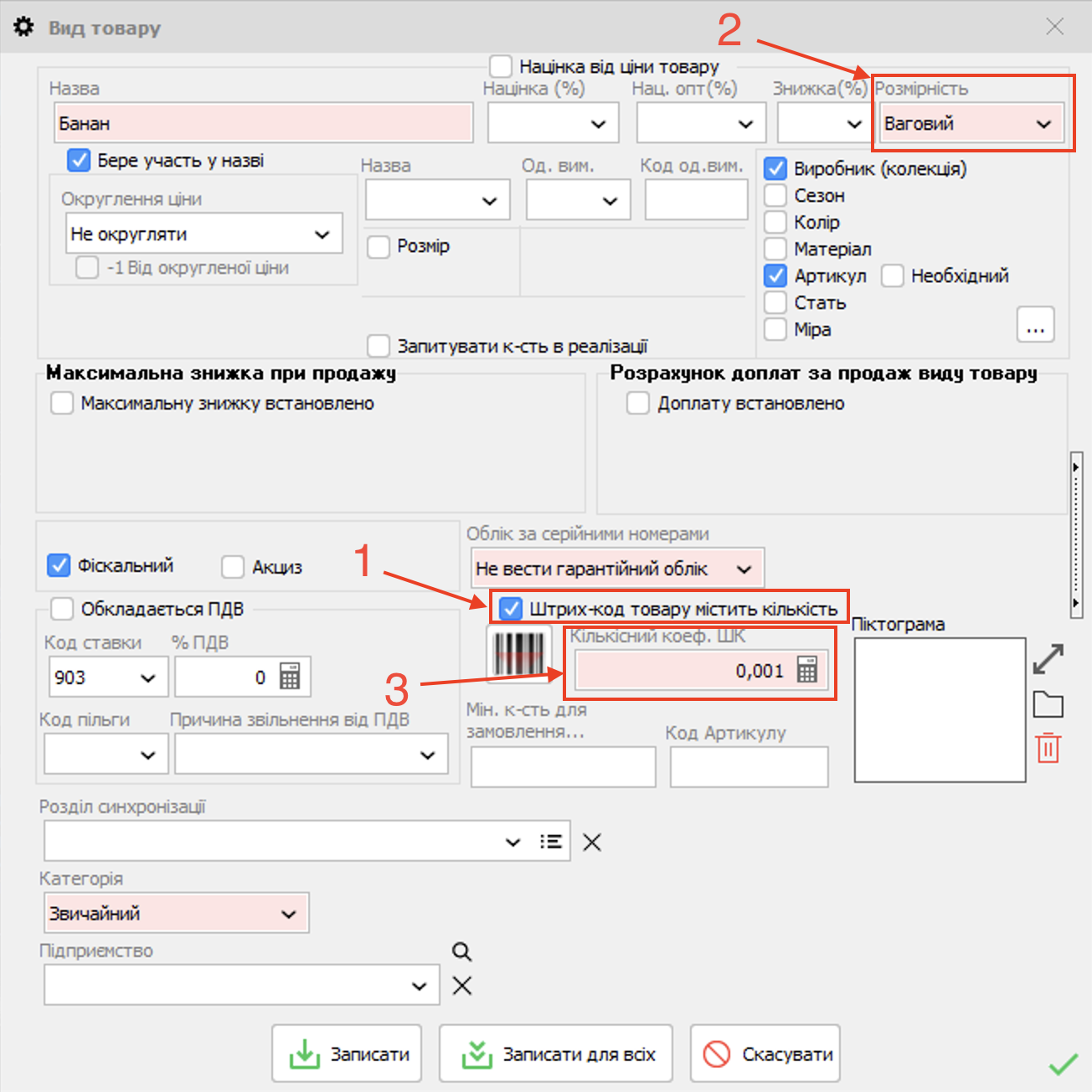Viewport: 1092px width, 1092px height.
Task: Open folder to browse pictogram image
Action: 1048,705
